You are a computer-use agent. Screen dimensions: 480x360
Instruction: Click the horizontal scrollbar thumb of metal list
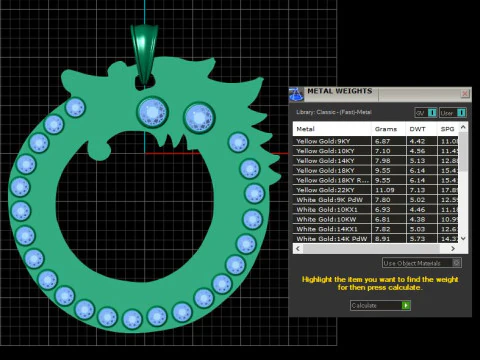371,249
